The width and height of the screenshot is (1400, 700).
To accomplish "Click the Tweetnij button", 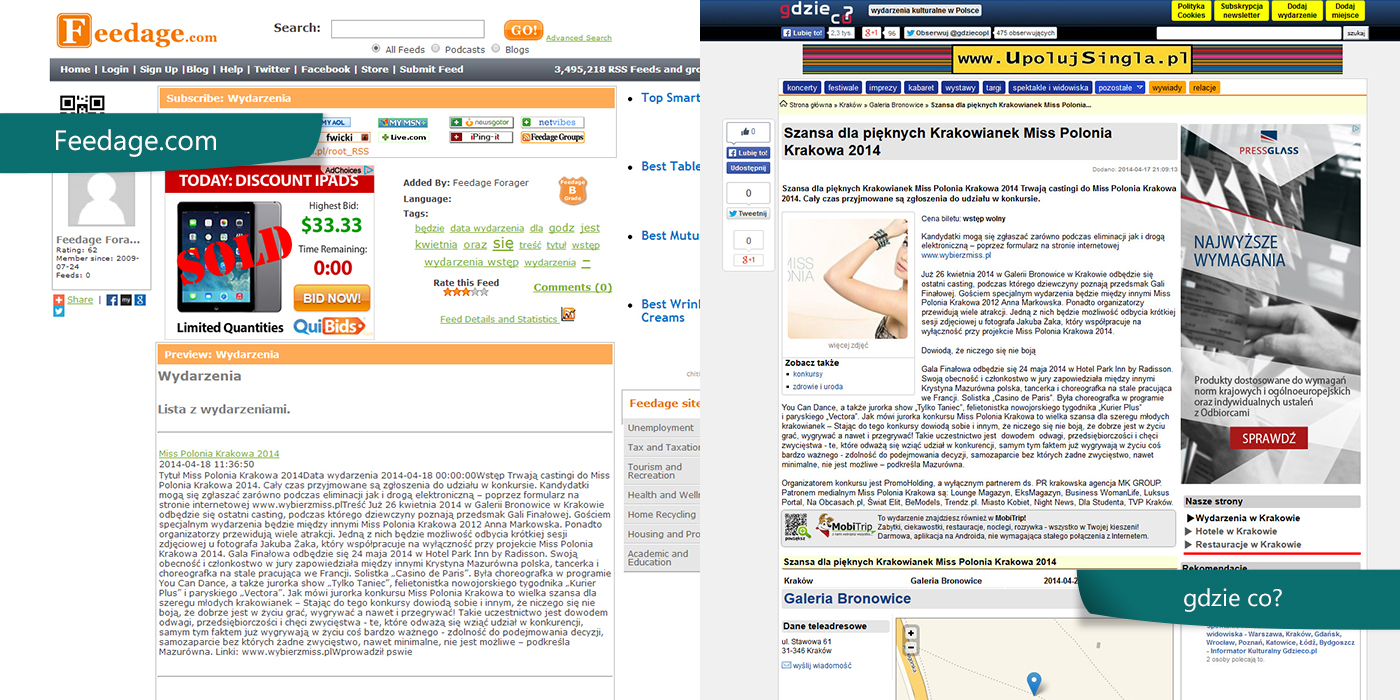I will [747, 213].
